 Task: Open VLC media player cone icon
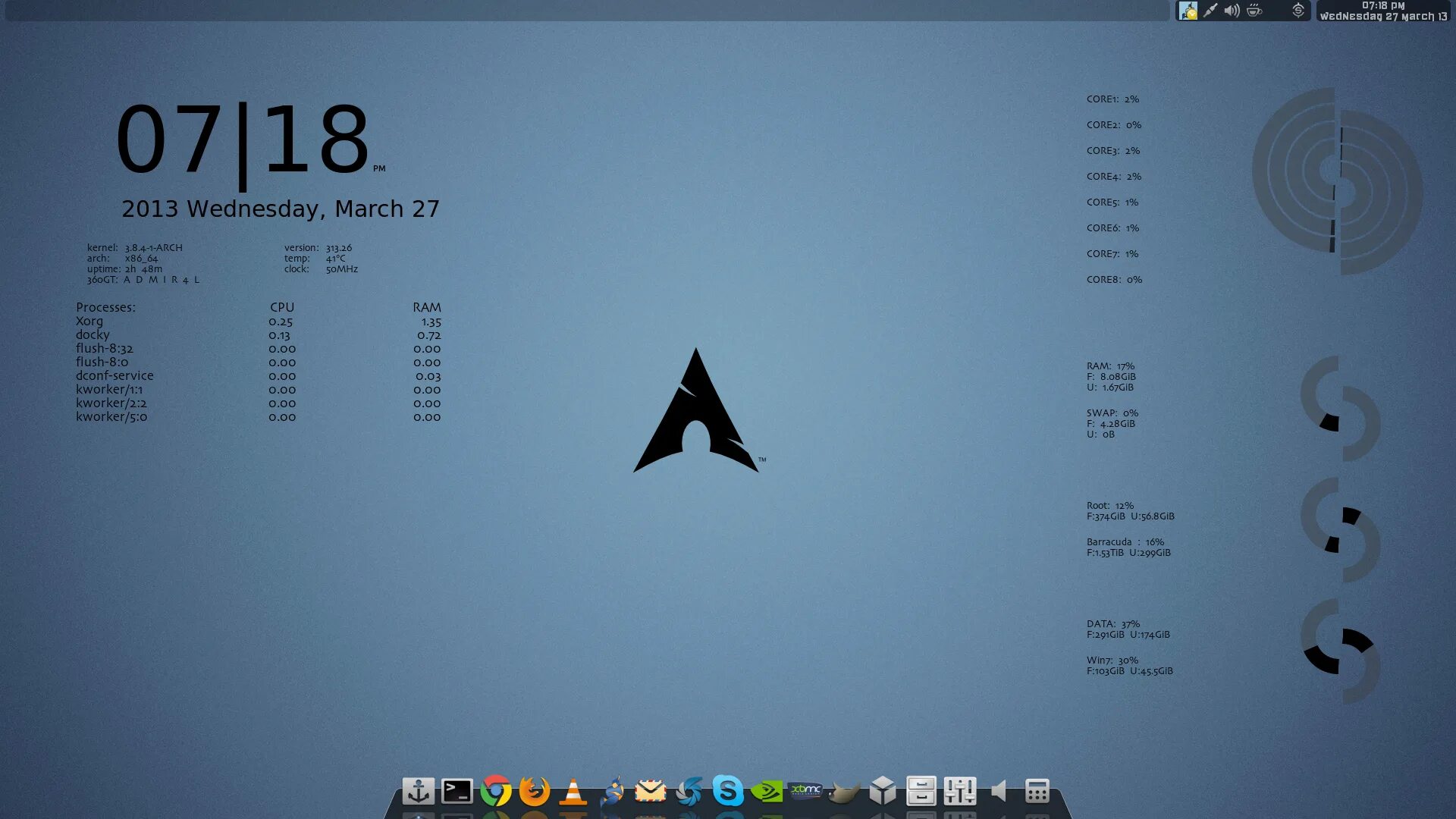point(573,791)
